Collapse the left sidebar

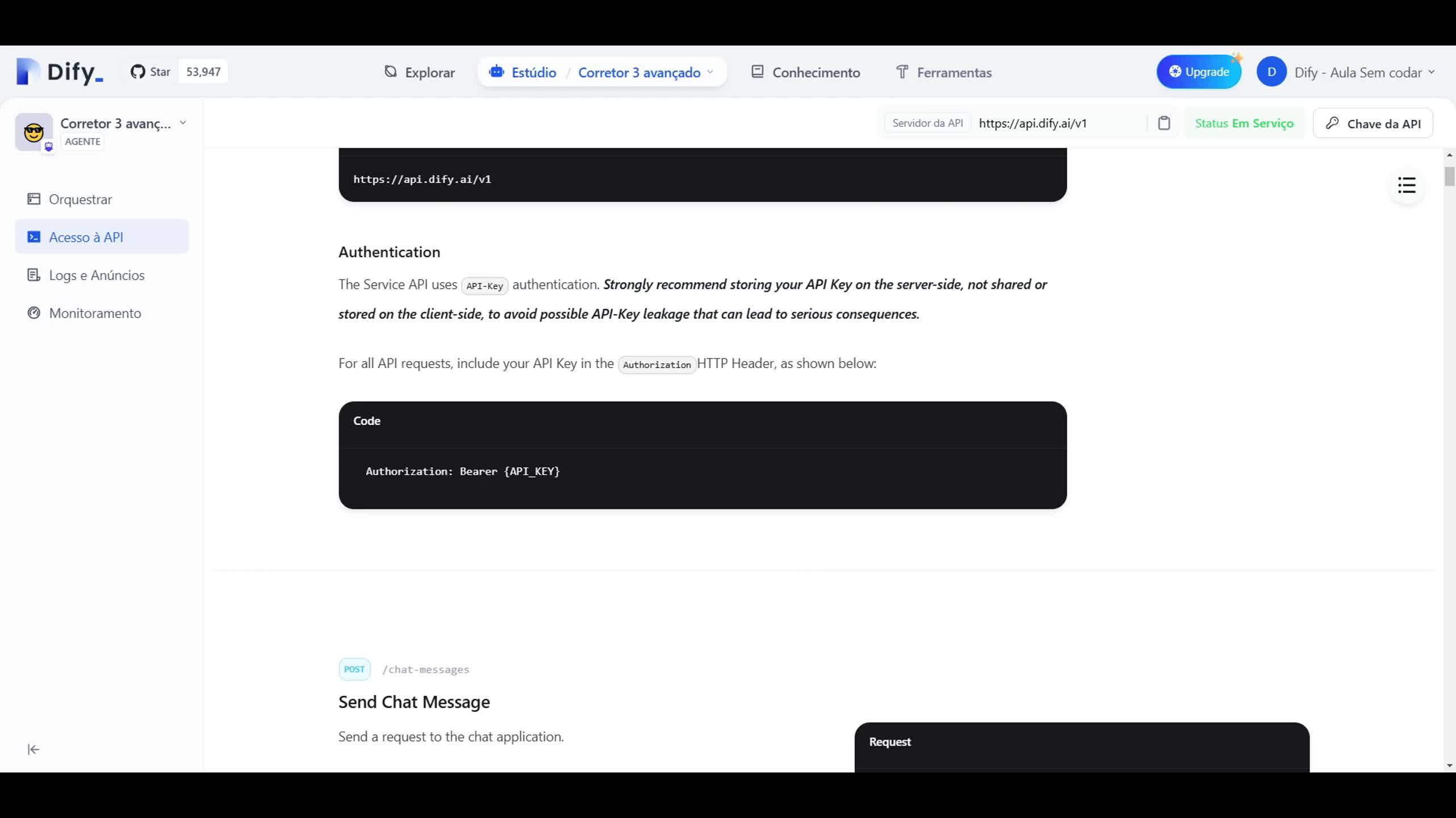(x=33, y=749)
